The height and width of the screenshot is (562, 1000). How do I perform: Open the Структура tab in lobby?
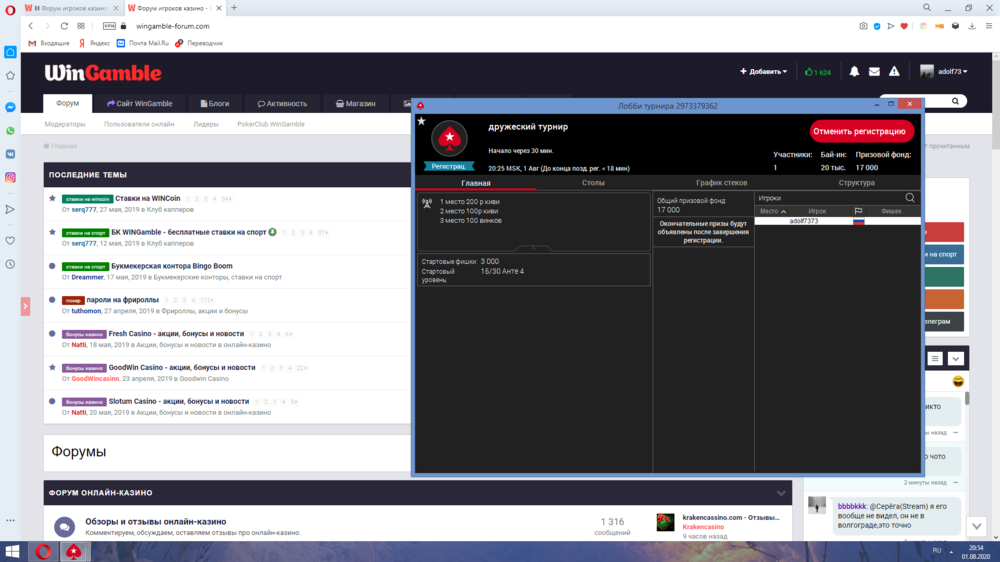tap(856, 183)
